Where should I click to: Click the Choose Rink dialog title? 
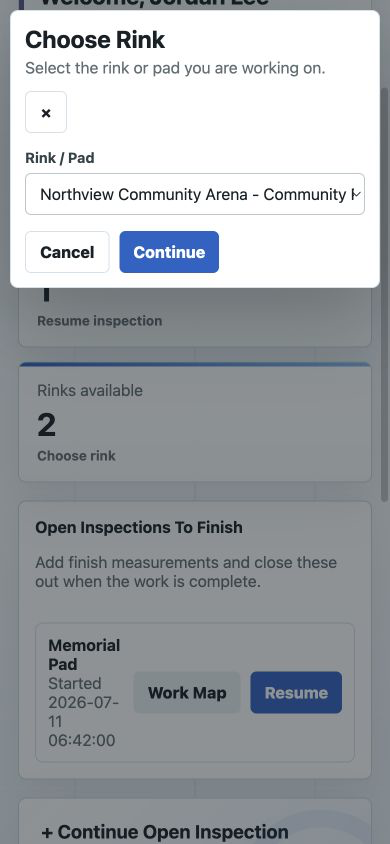coord(95,40)
